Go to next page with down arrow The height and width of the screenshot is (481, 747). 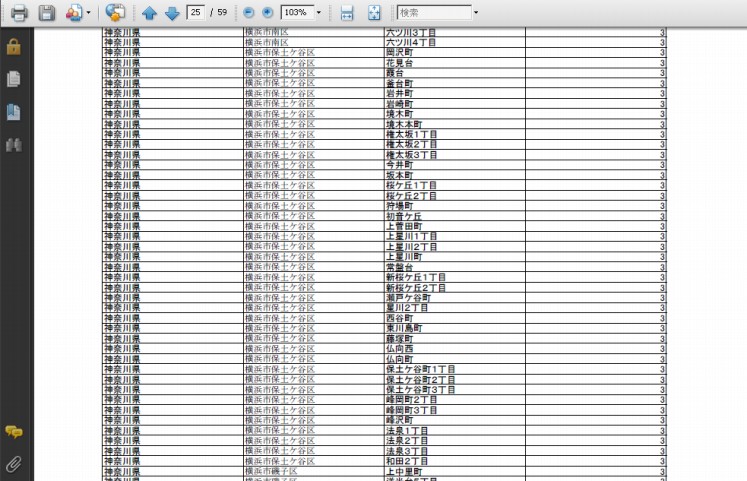(x=171, y=13)
